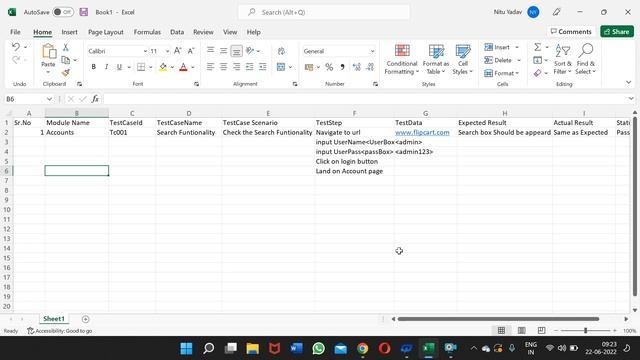The height and width of the screenshot is (360, 640).
Task: Collapse the ribbon with chevron
Action: tap(629, 82)
